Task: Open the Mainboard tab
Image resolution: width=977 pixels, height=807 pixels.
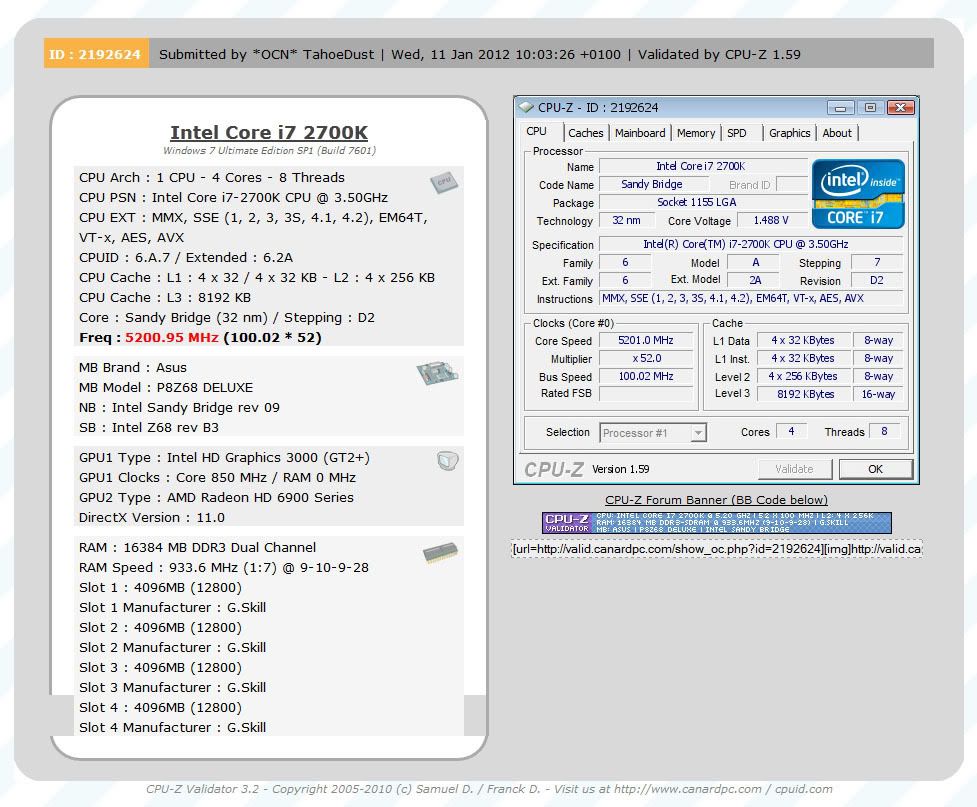Action: click(640, 133)
